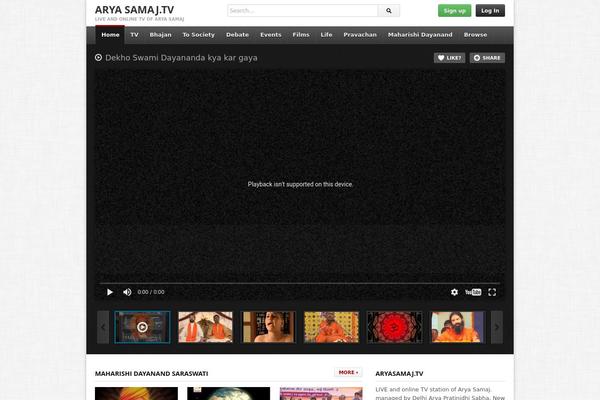Open the Maharishi Dayanand menu item

pos(420,35)
